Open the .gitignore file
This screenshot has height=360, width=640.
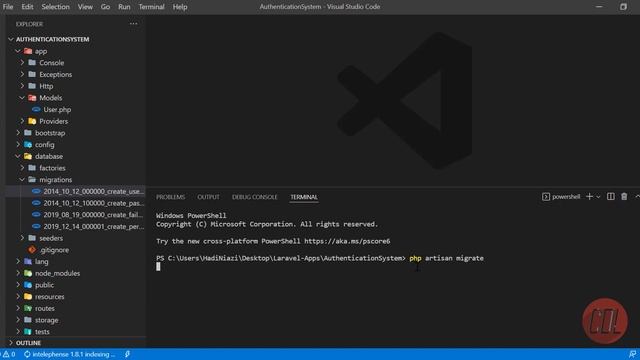pos(54,250)
